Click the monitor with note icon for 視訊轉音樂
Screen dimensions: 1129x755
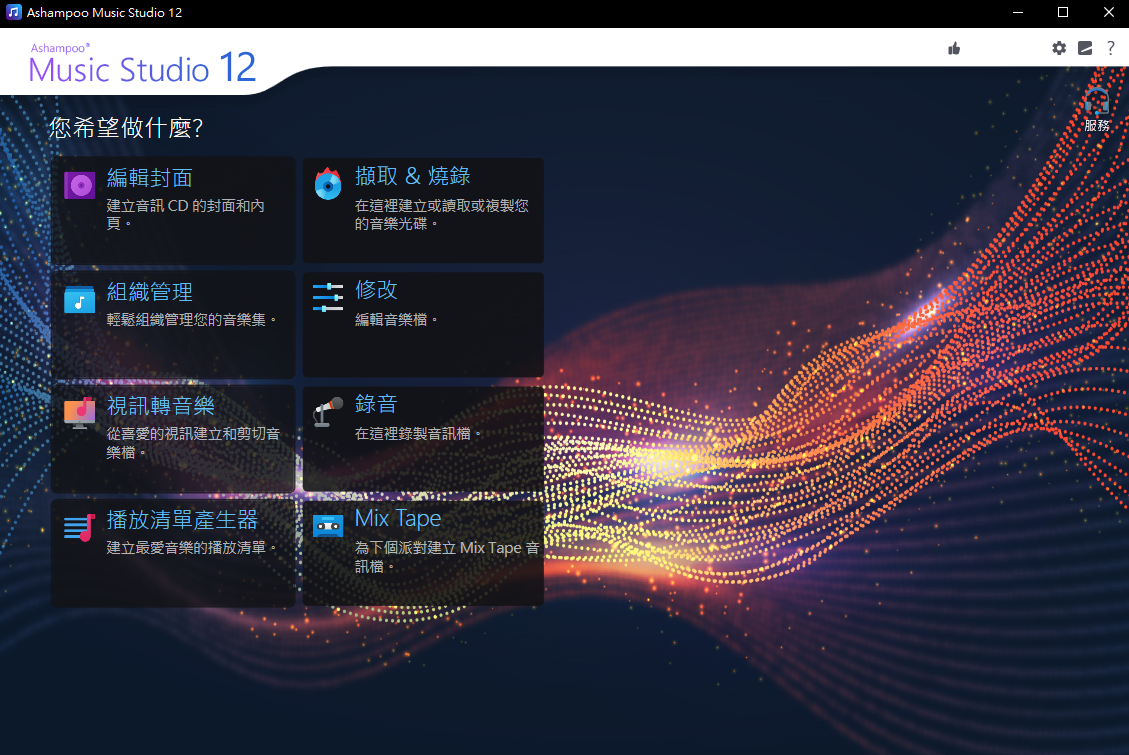79,412
